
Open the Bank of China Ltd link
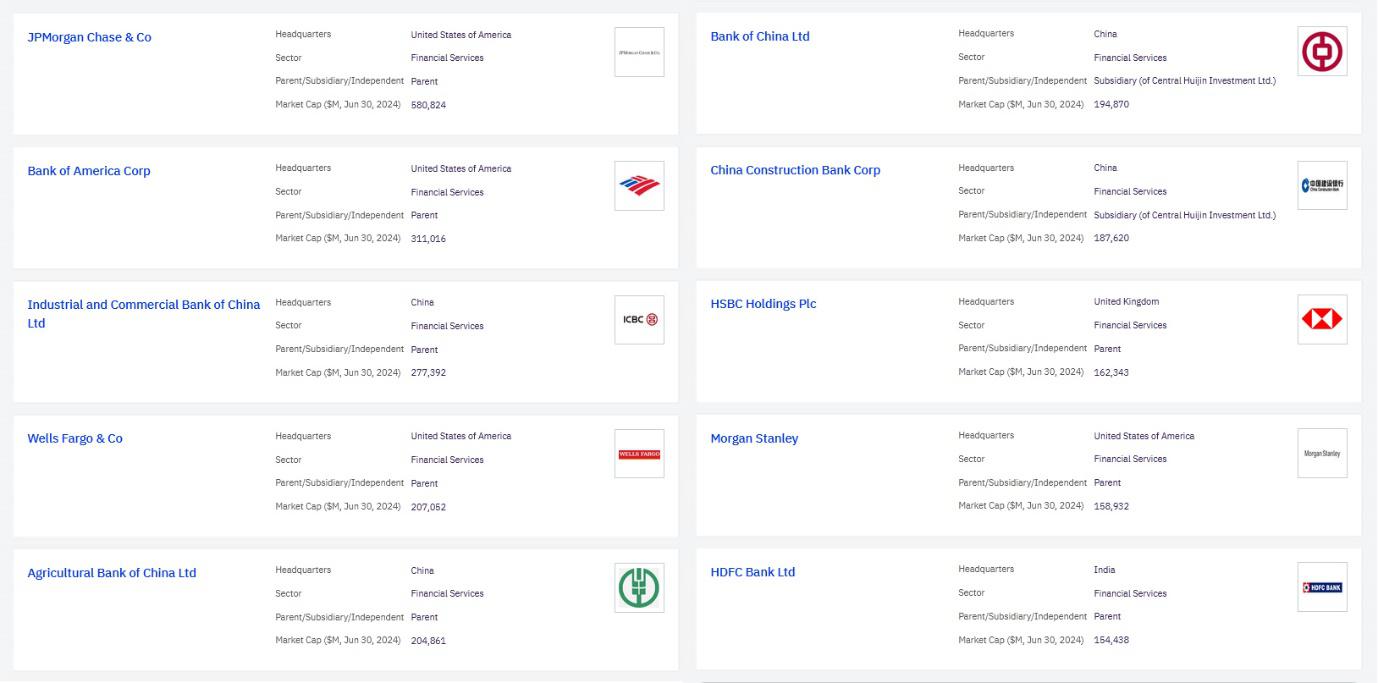click(x=760, y=36)
